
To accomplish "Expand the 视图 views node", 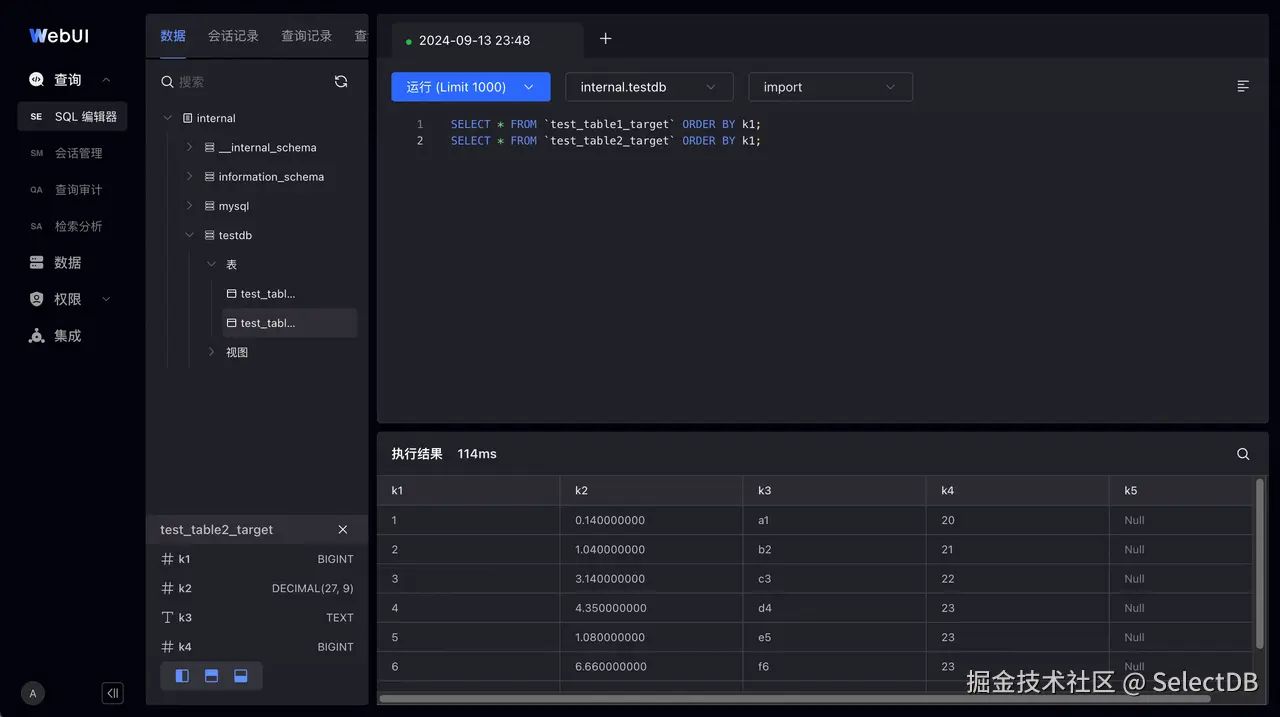I will 211,352.
